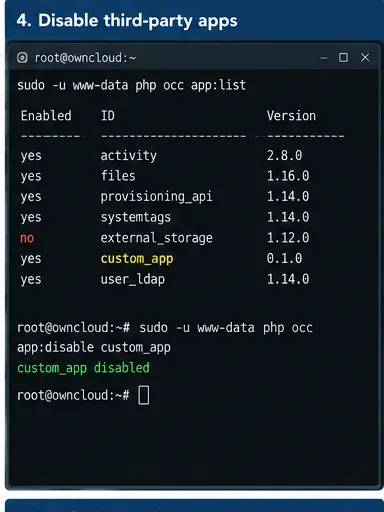Click 'yes' in the files row

coord(31,177)
